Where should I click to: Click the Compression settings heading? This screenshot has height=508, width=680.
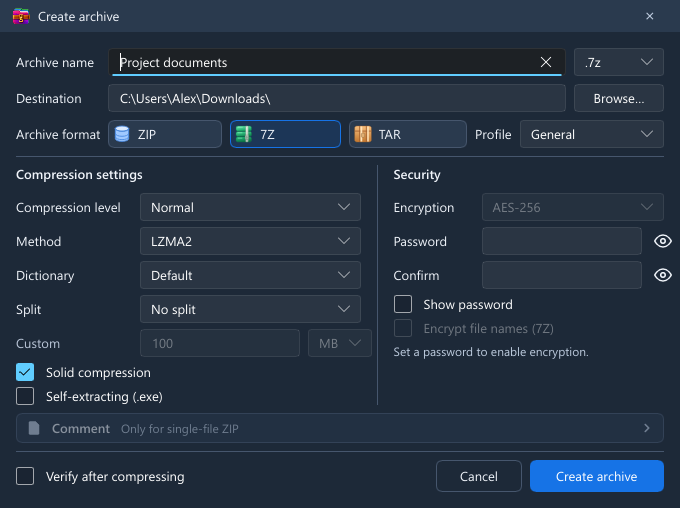(x=79, y=175)
